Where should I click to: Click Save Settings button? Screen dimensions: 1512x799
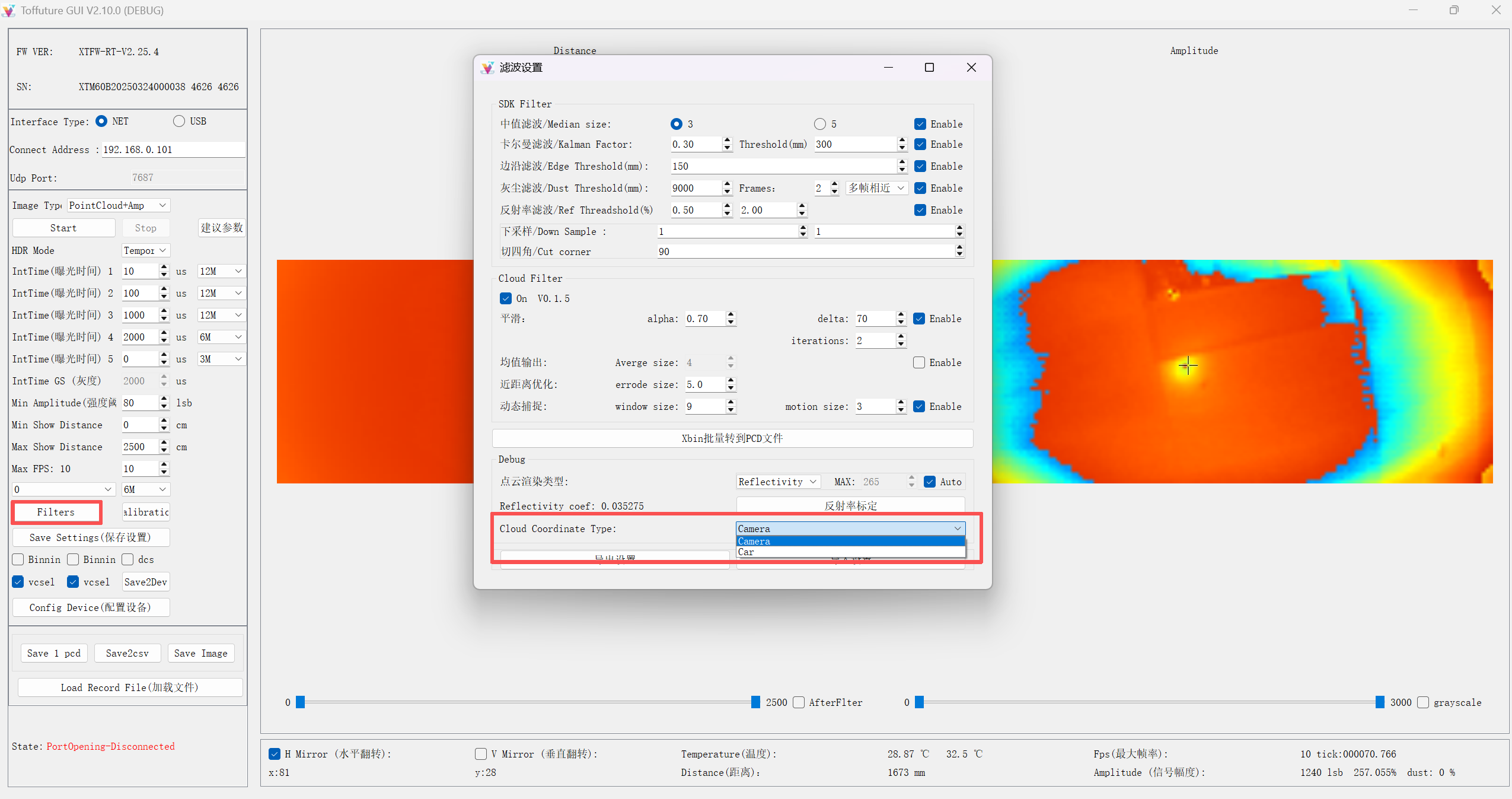[x=90, y=537]
